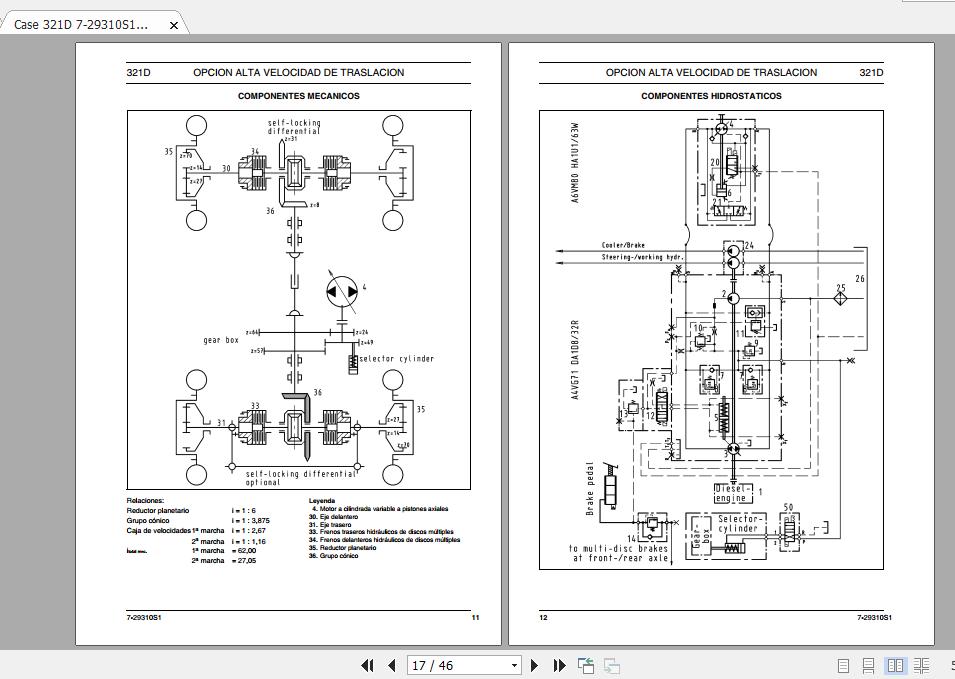Screen dimensions: 955x679
Task: Select two-page facing layout
Action: point(896,665)
